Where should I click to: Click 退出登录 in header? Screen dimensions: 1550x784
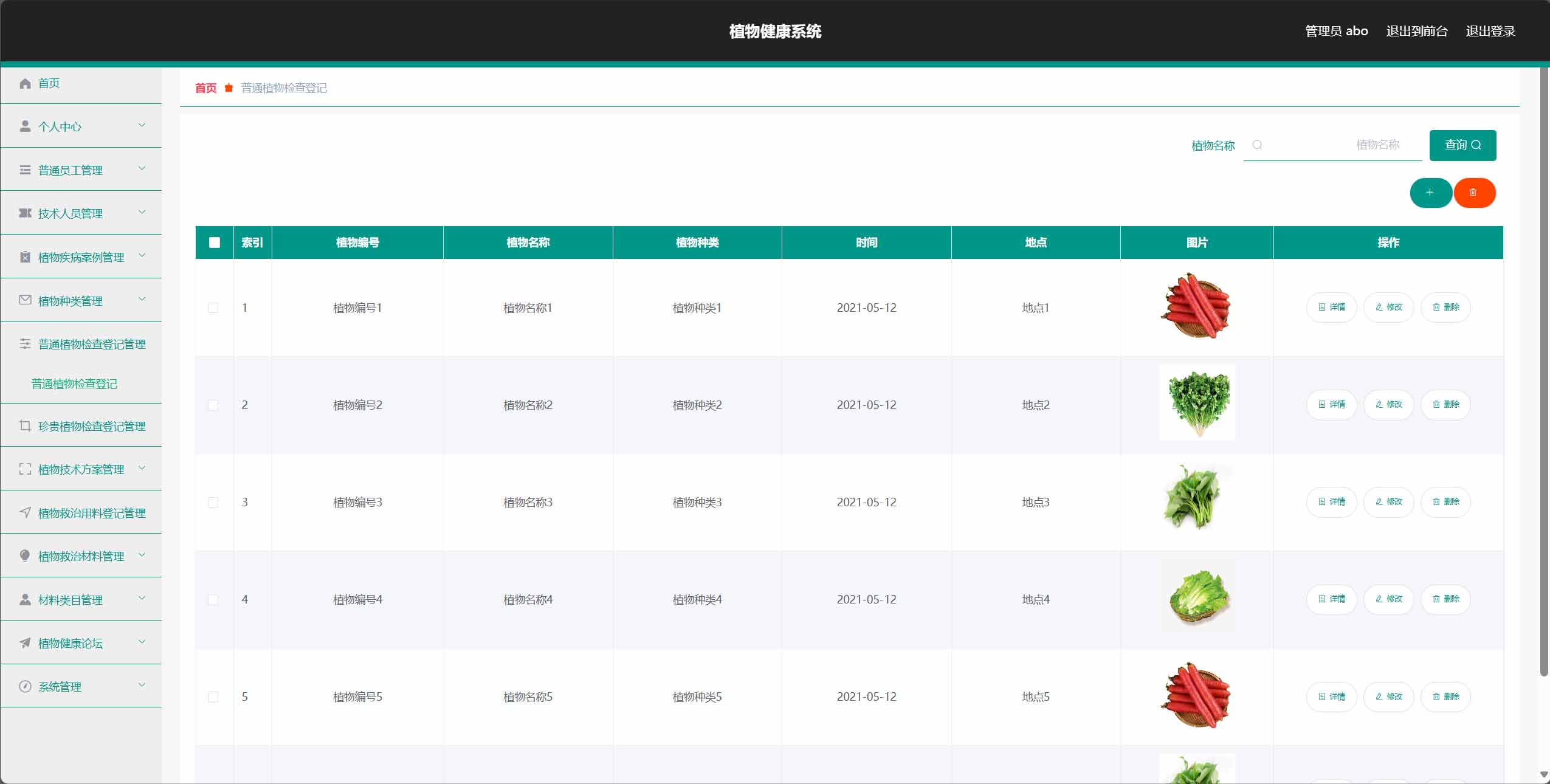tap(1490, 31)
